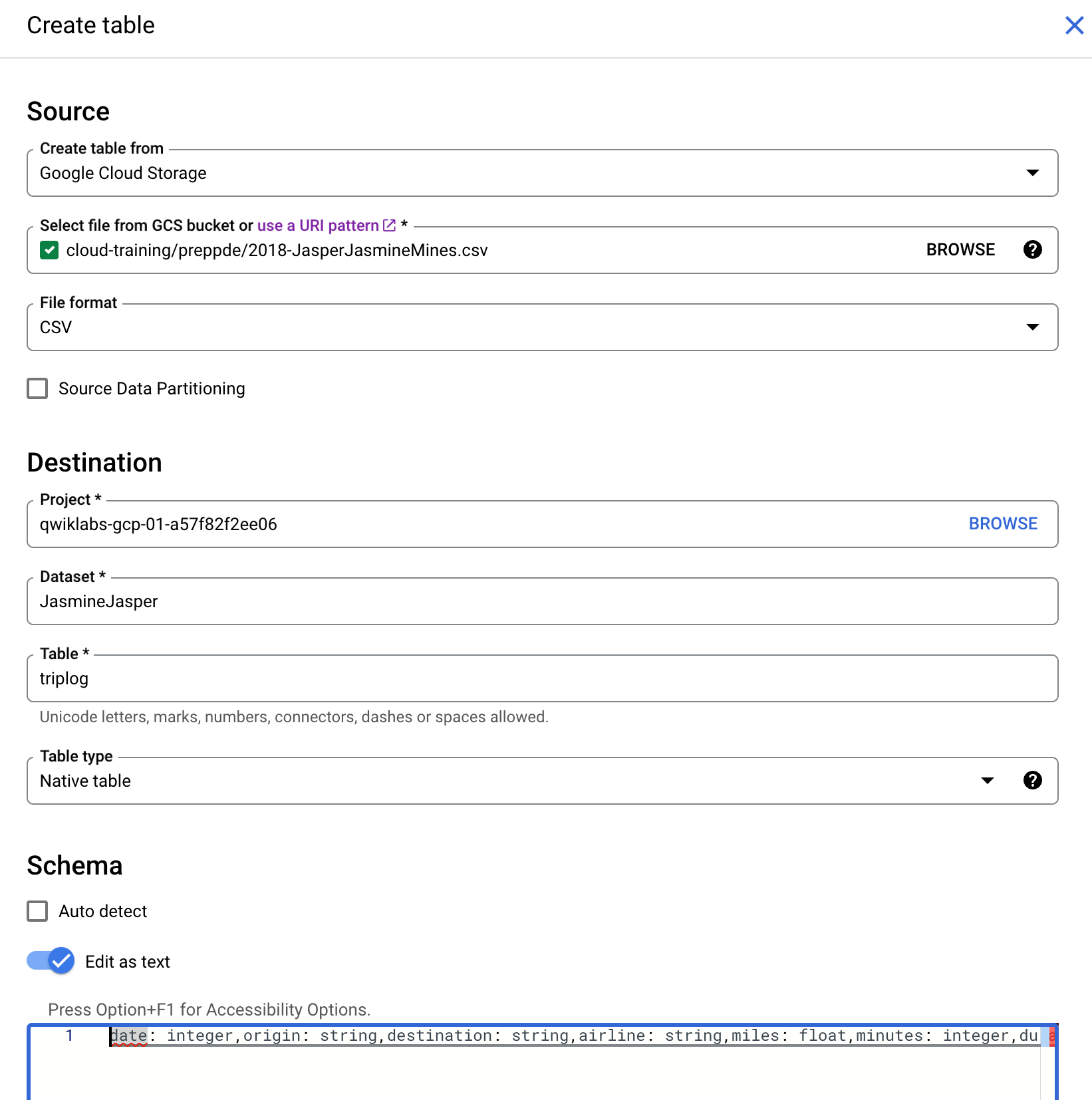Click the table name hint about Unicode letters
This screenshot has width=1092, height=1100.
tap(294, 717)
